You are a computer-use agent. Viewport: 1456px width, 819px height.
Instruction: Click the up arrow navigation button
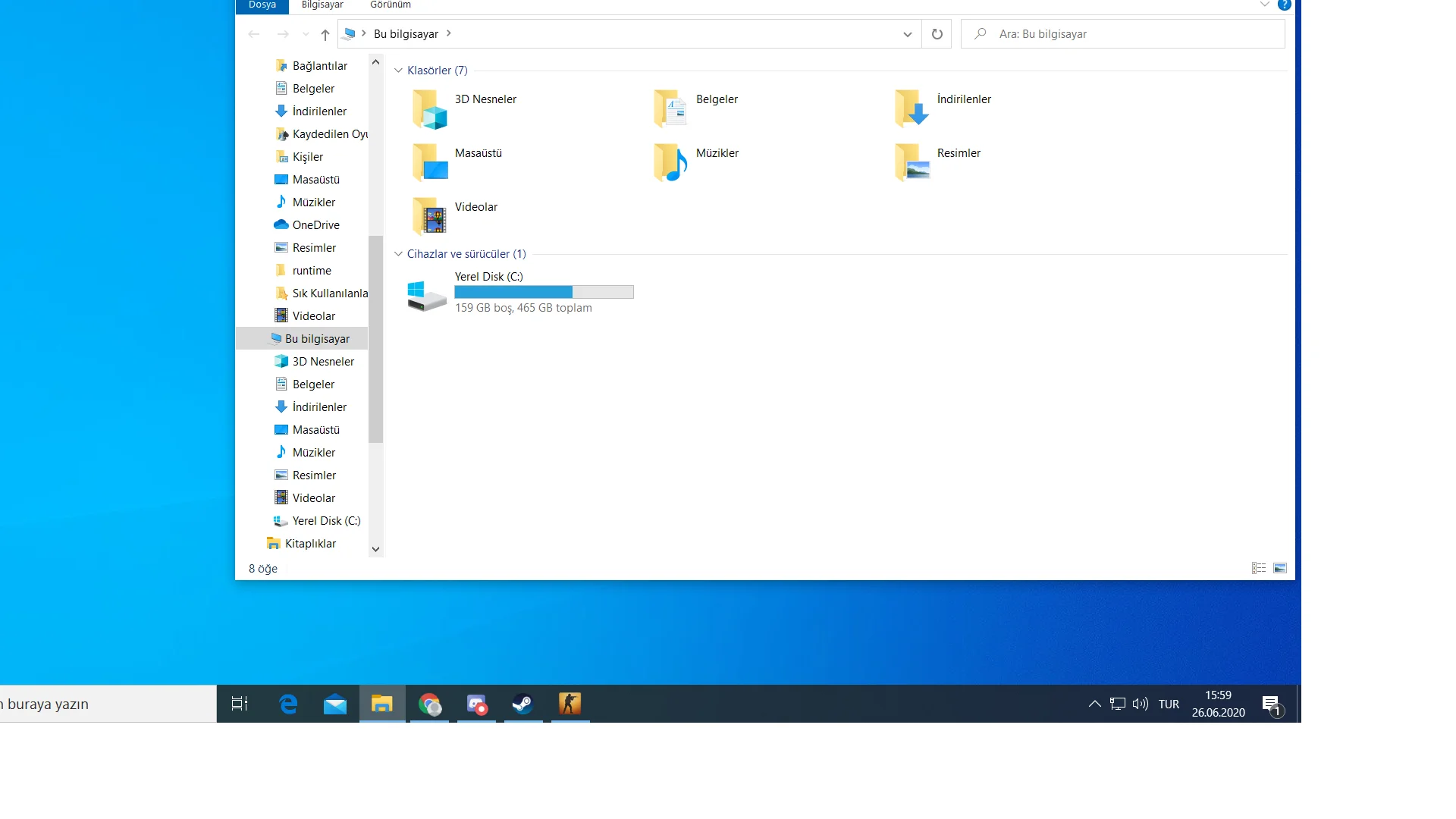[x=325, y=34]
